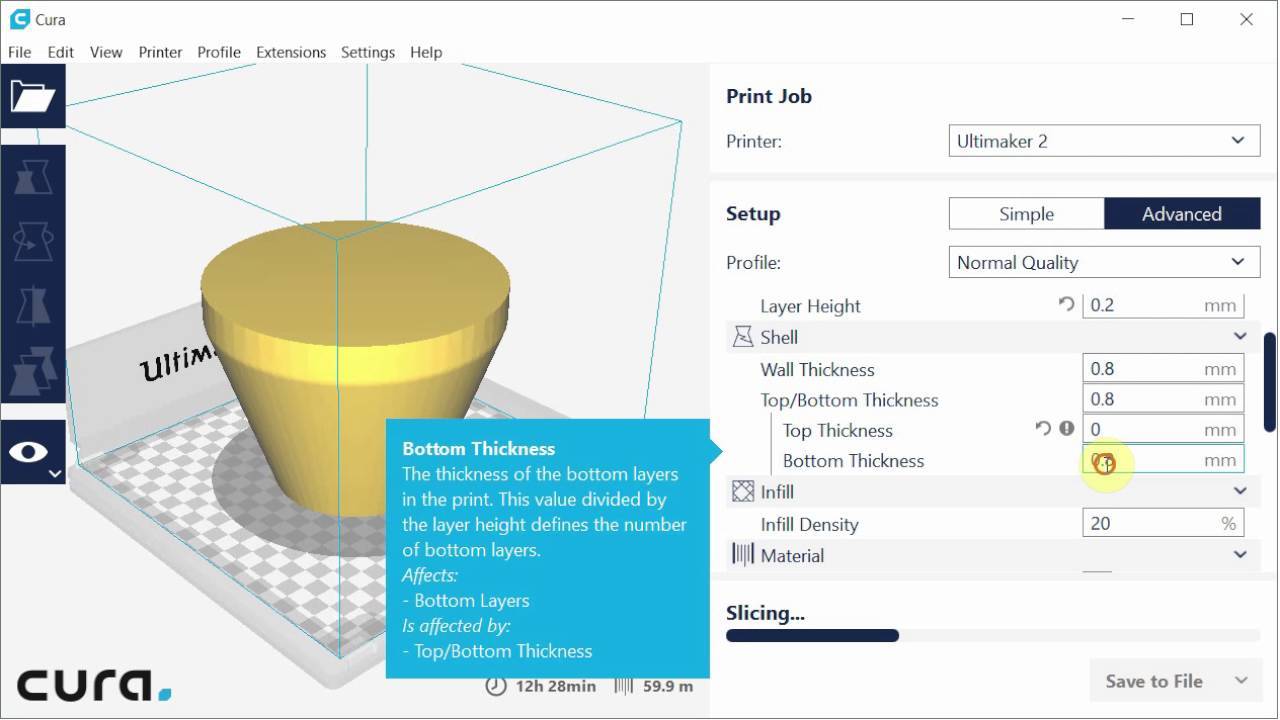This screenshot has width=1280, height=720.
Task: Open the Profile menu
Action: click(x=219, y=52)
